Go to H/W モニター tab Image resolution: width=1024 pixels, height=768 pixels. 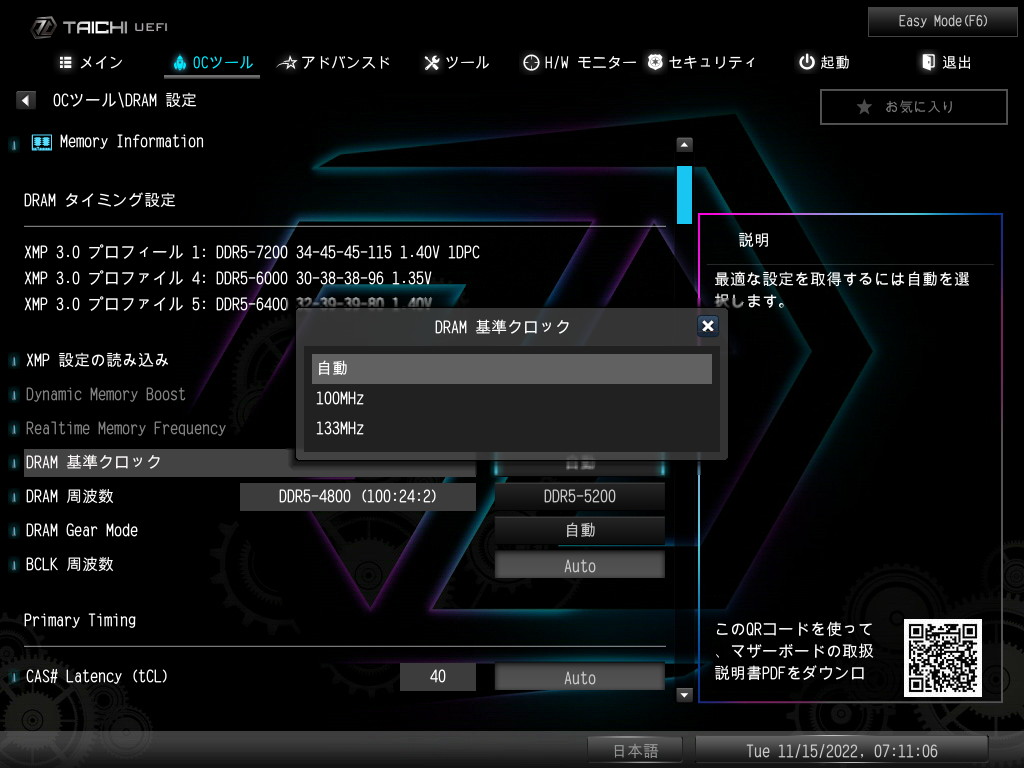(x=579, y=63)
